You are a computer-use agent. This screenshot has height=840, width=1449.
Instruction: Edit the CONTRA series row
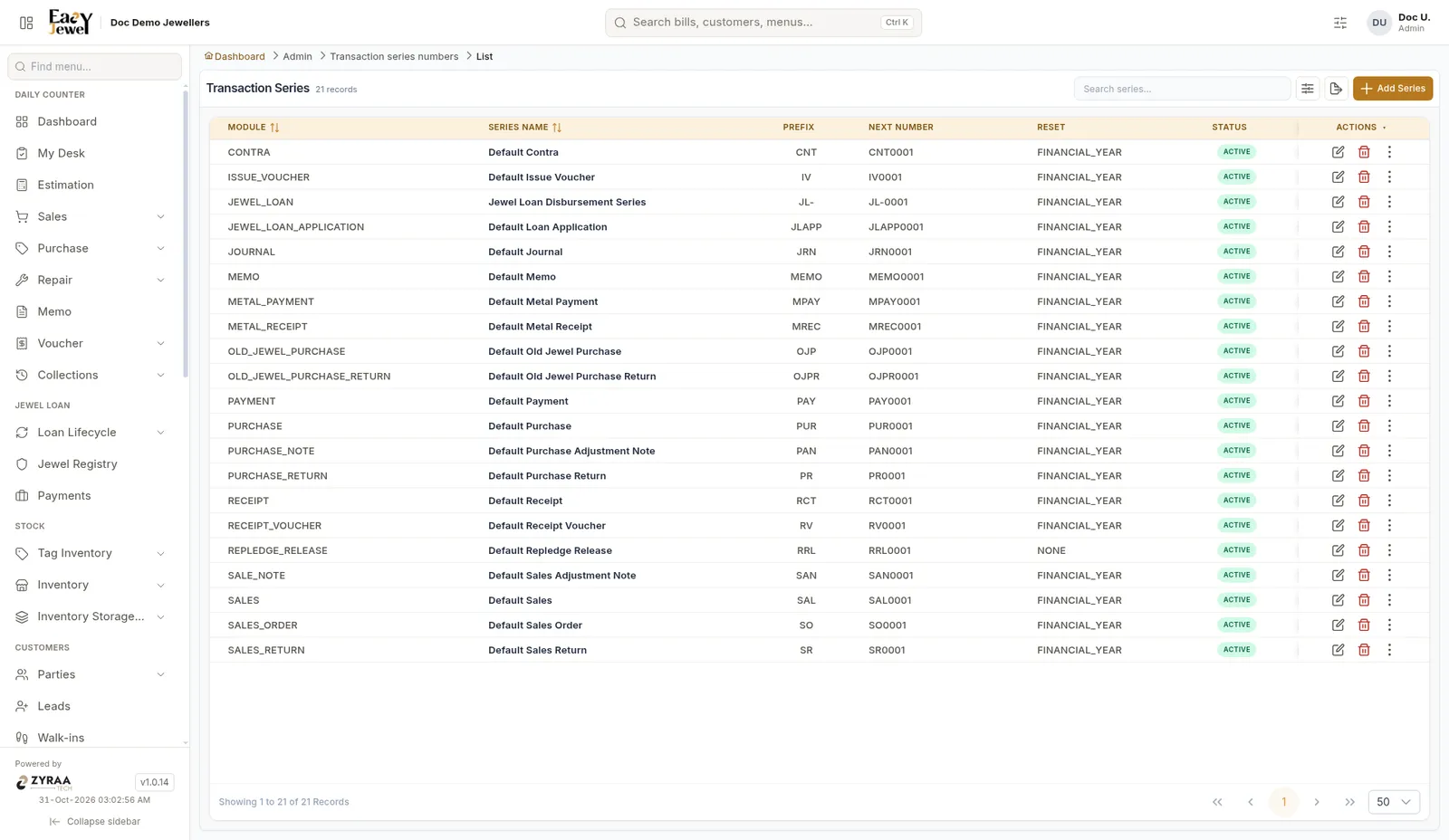click(x=1338, y=152)
